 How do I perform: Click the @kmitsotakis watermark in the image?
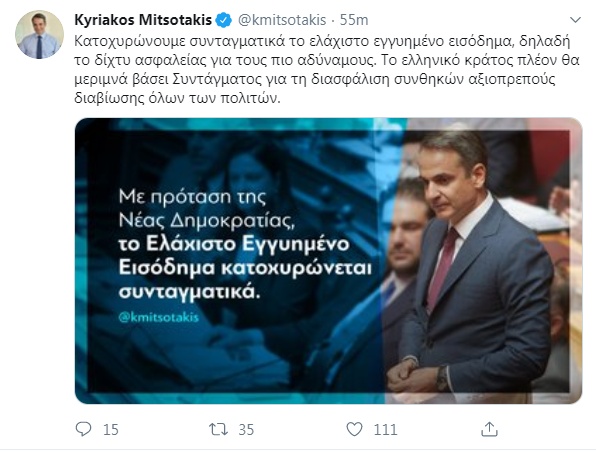click(x=159, y=317)
